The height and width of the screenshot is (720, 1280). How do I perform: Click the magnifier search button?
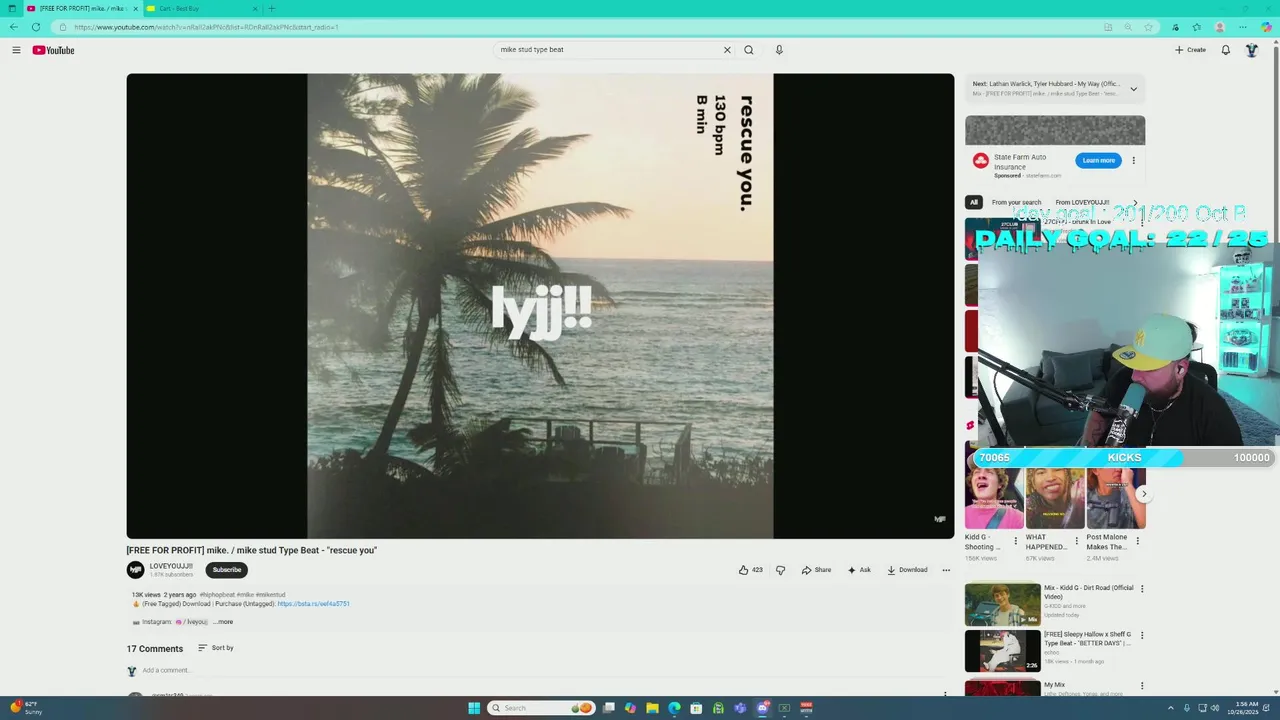coord(748,50)
